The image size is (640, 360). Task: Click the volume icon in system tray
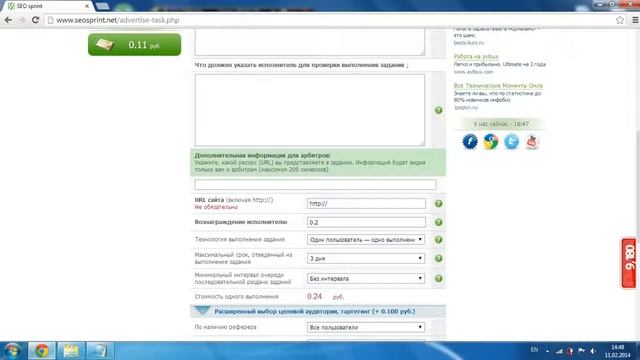[593, 351]
